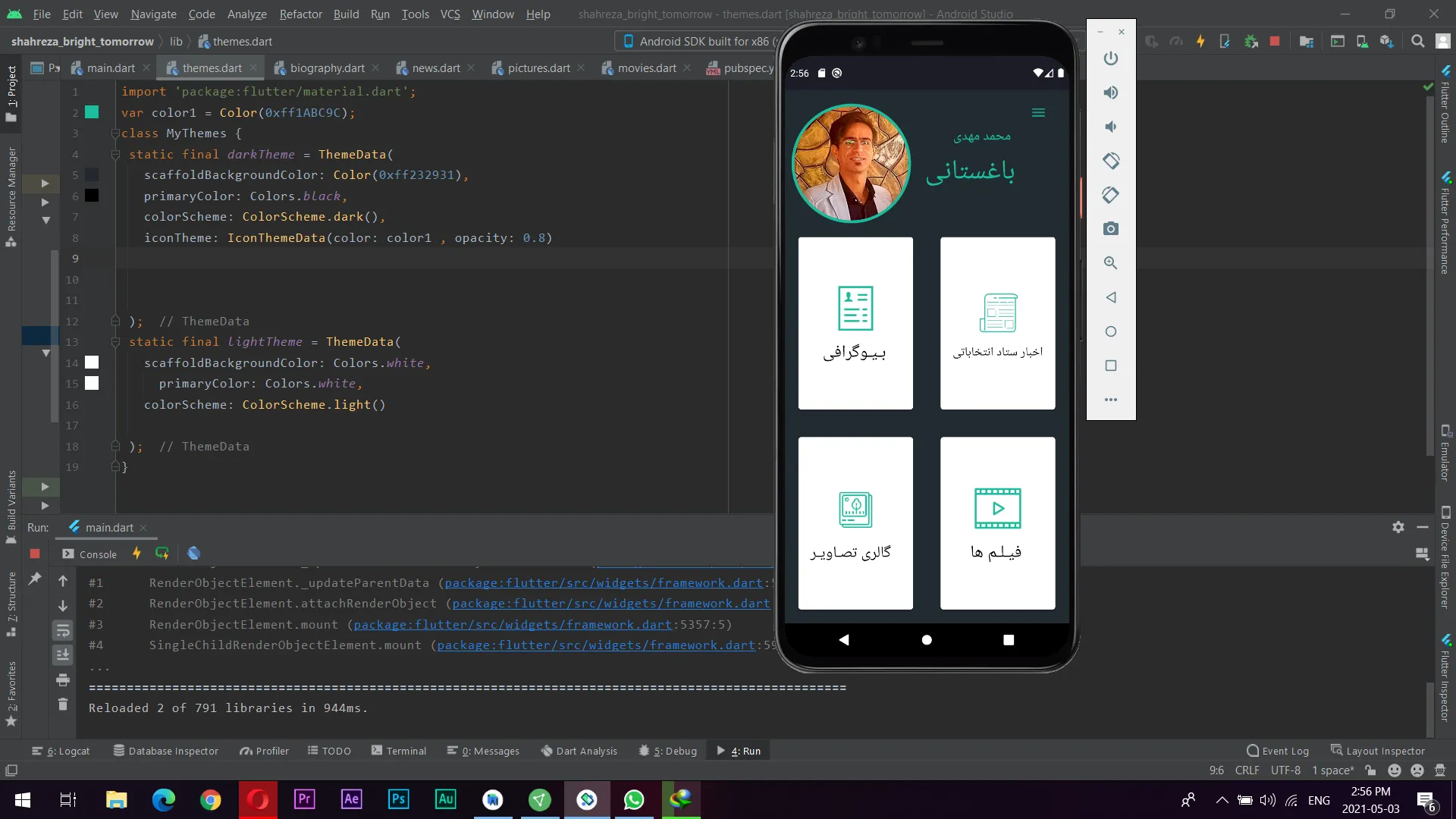Rotate emulator left icon

tap(1111, 161)
